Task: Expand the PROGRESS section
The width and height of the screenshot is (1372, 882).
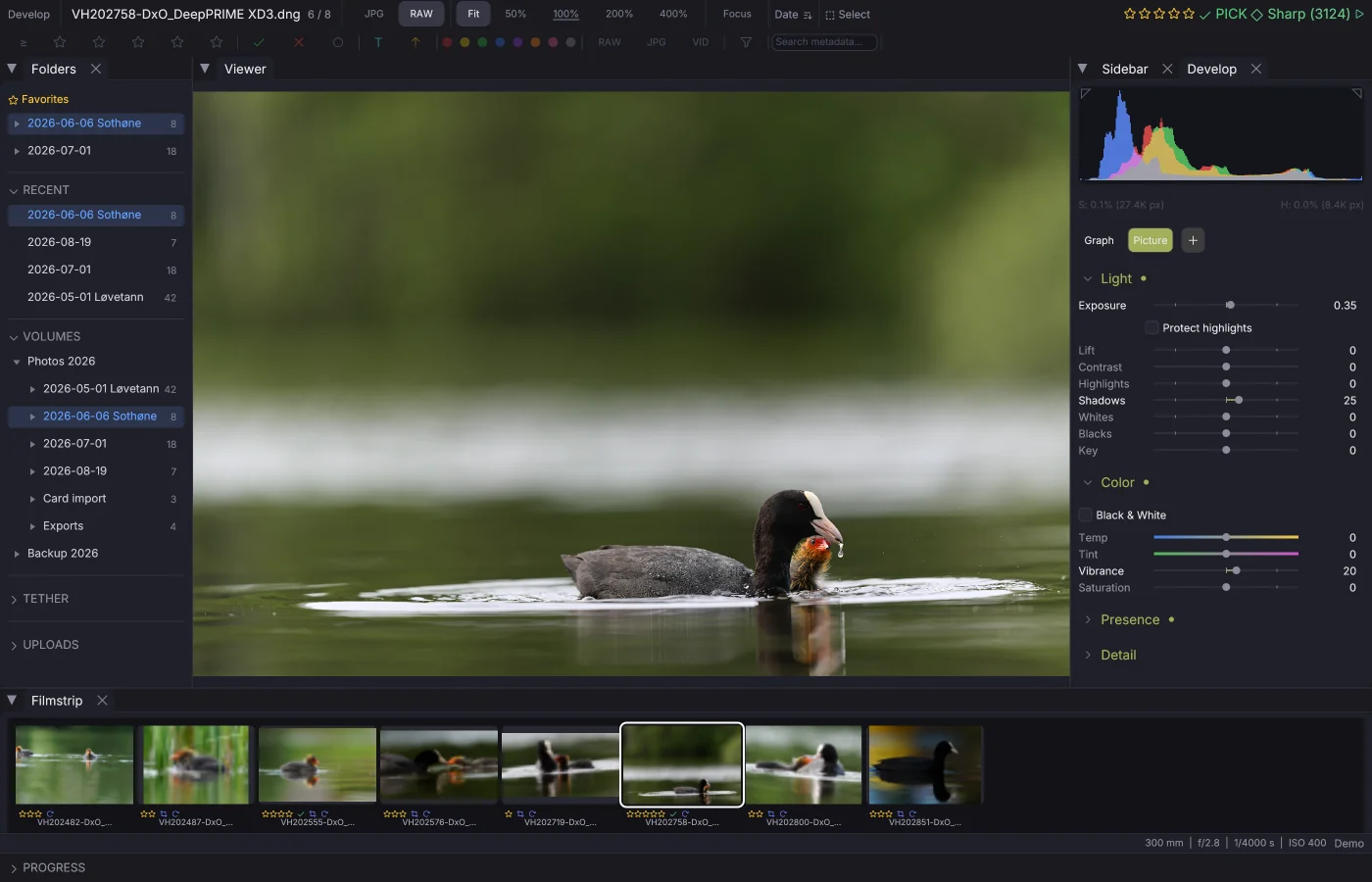Action: point(14,868)
